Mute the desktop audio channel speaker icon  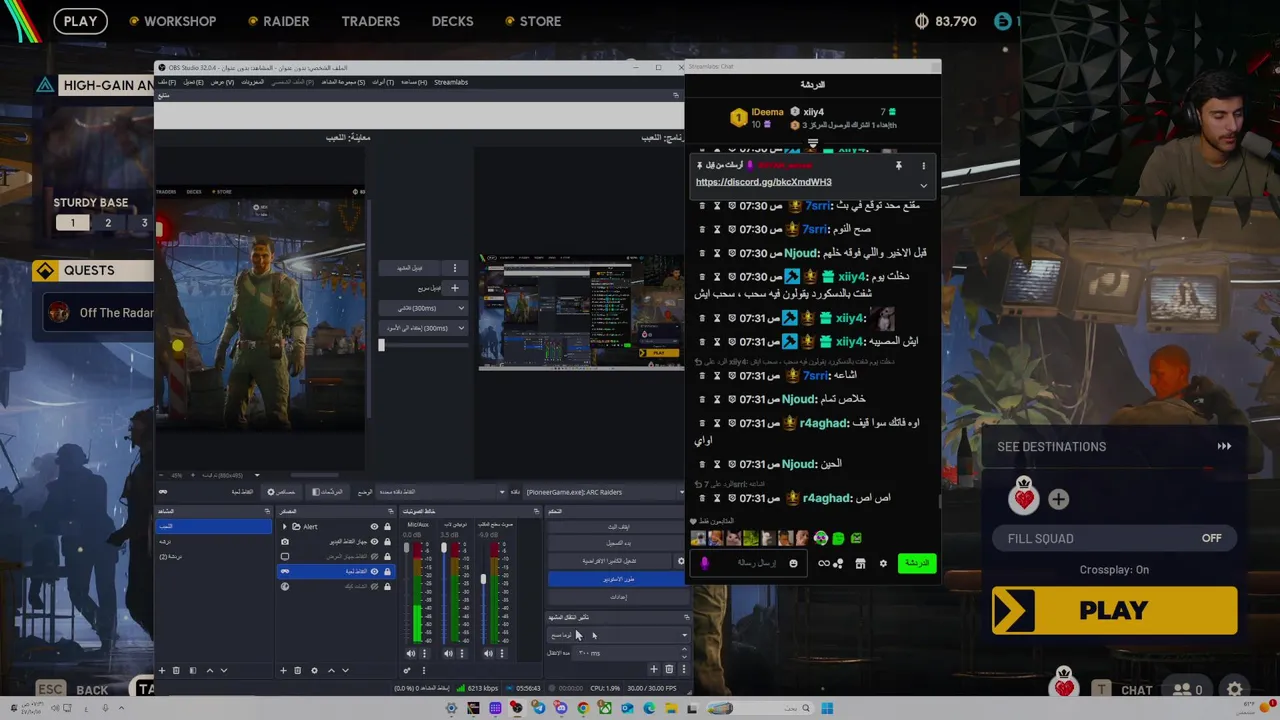click(488, 653)
